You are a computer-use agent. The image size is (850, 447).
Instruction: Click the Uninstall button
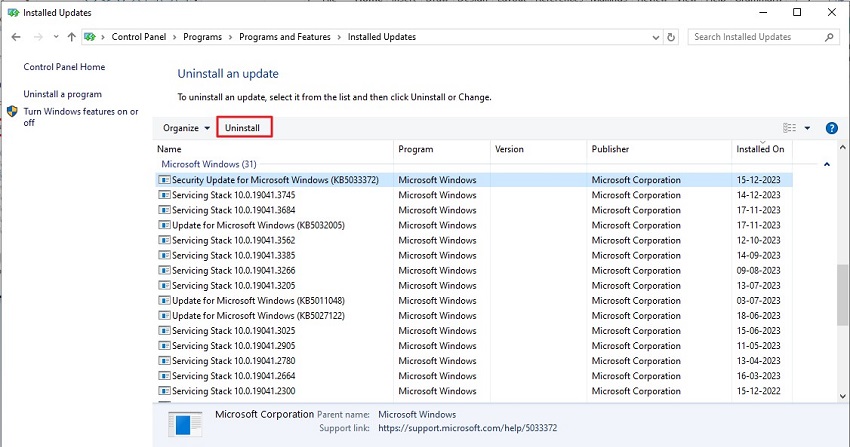(244, 127)
